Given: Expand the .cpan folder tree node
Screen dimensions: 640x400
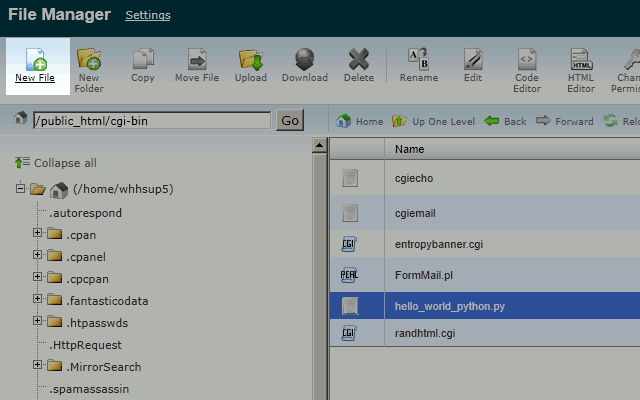Looking at the screenshot, I should (38, 233).
